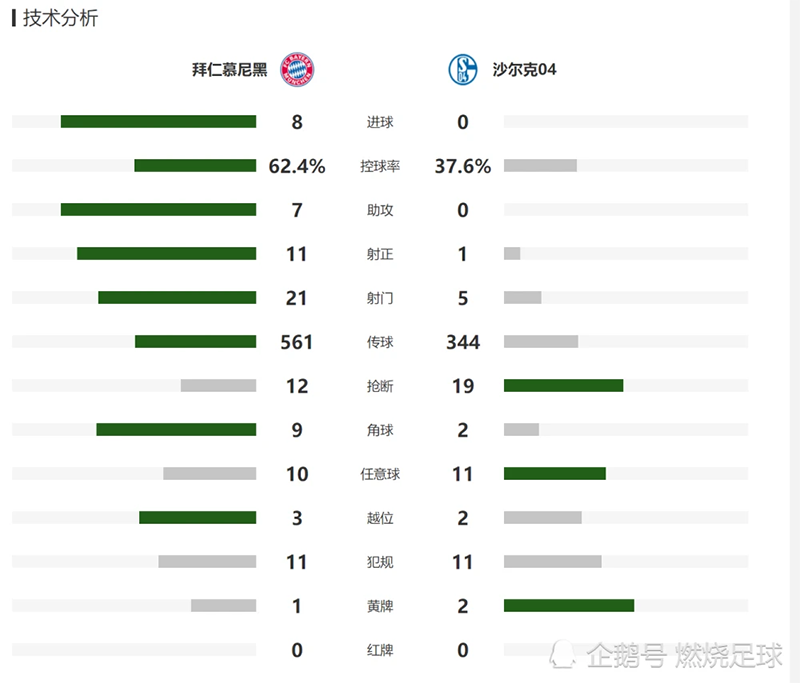The image size is (800, 683).
Task: Click the 射门 stat label
Action: point(380,298)
